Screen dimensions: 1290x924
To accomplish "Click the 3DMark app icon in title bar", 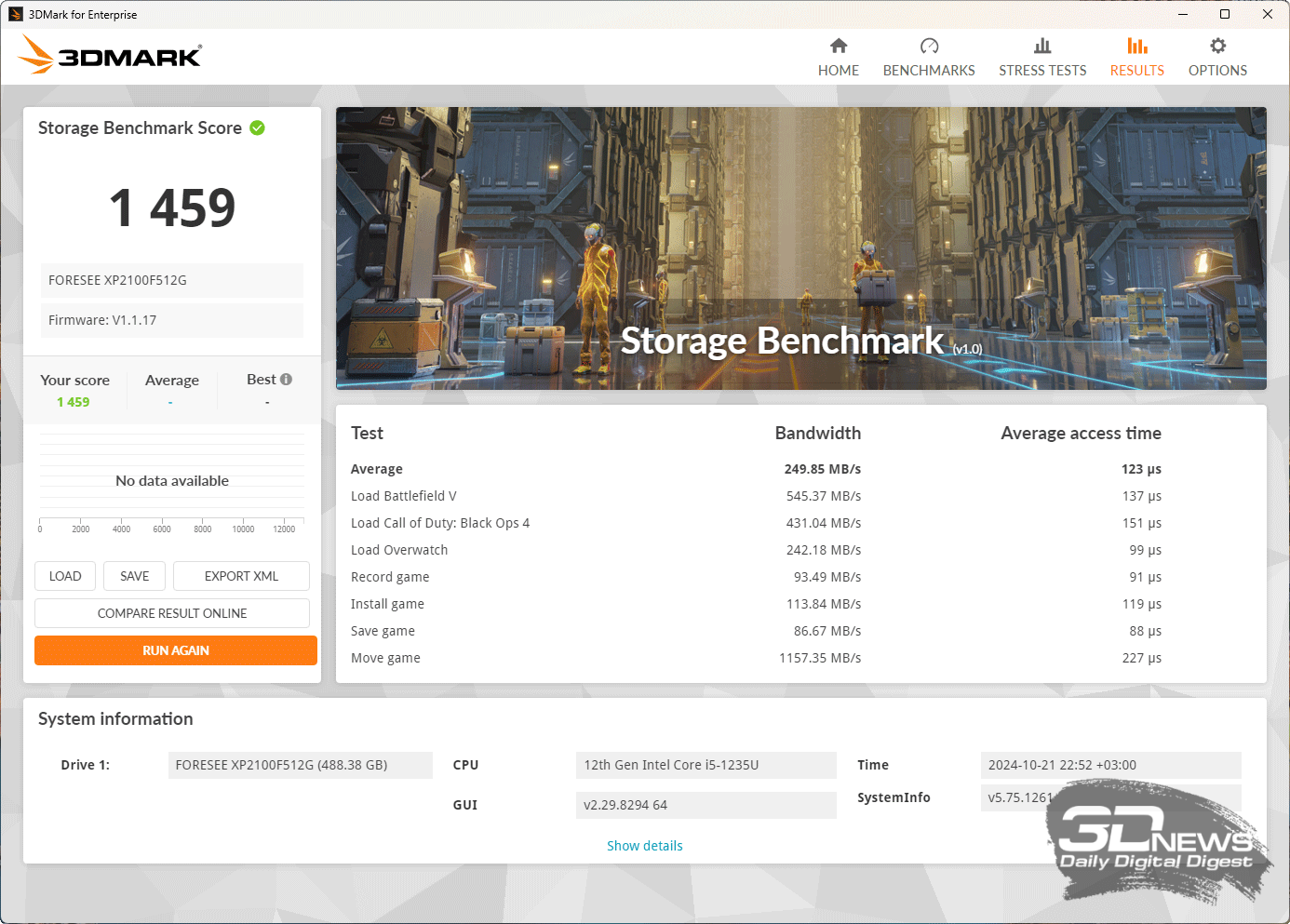I will (x=15, y=14).
